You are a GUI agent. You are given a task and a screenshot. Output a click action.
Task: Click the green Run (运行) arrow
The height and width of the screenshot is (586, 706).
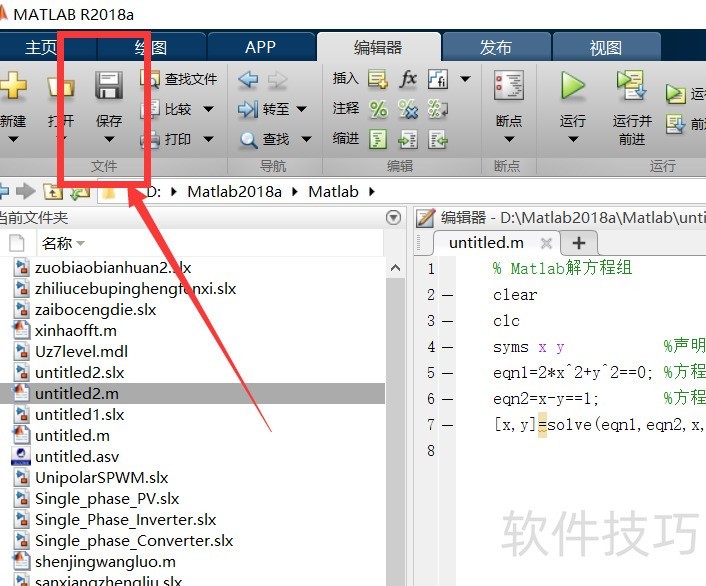pos(573,86)
